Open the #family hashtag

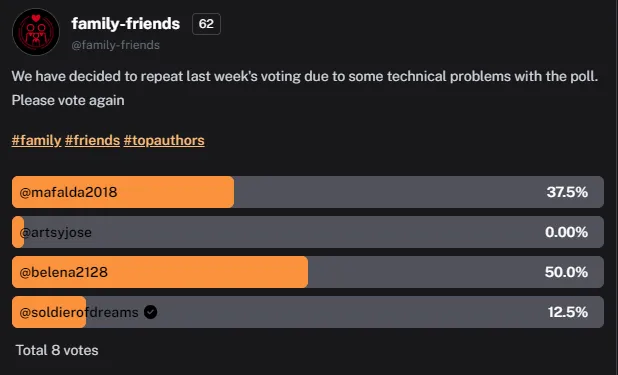[x=36, y=140]
